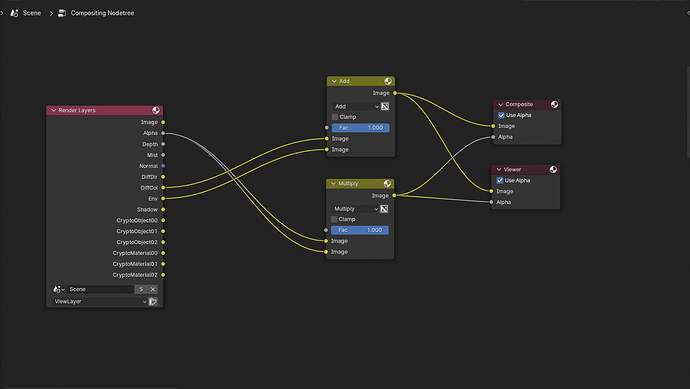Click CryptoObject02 output socket
The image size is (690, 389).
163,242
